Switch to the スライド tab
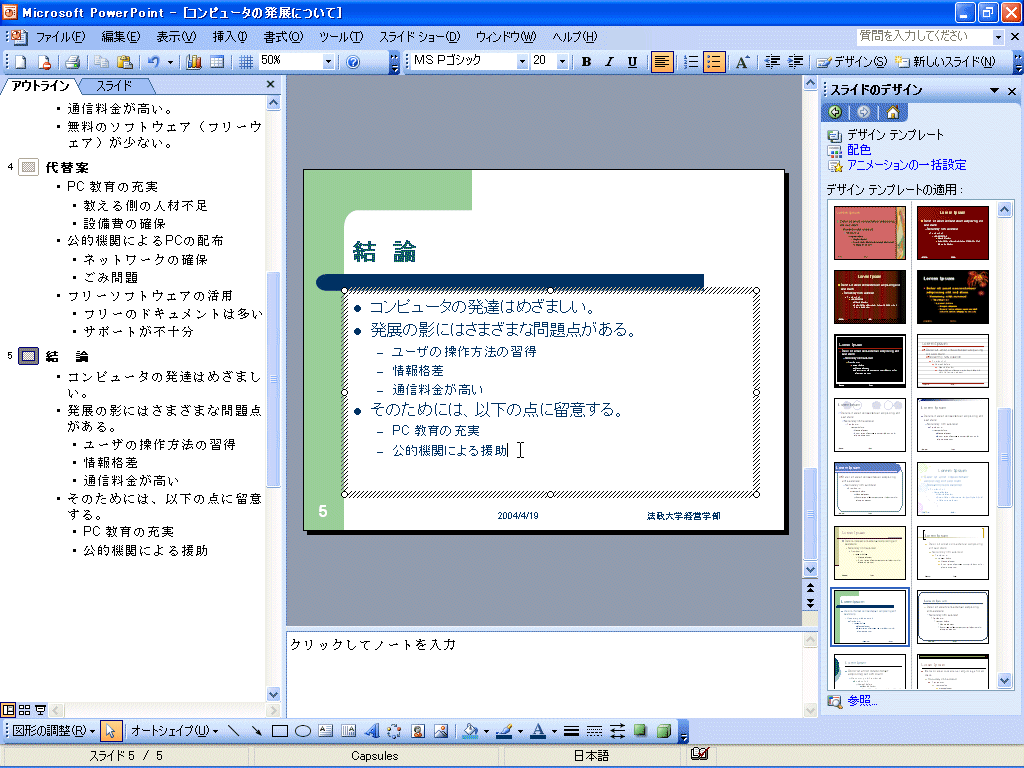1024x768 pixels. [x=114, y=86]
